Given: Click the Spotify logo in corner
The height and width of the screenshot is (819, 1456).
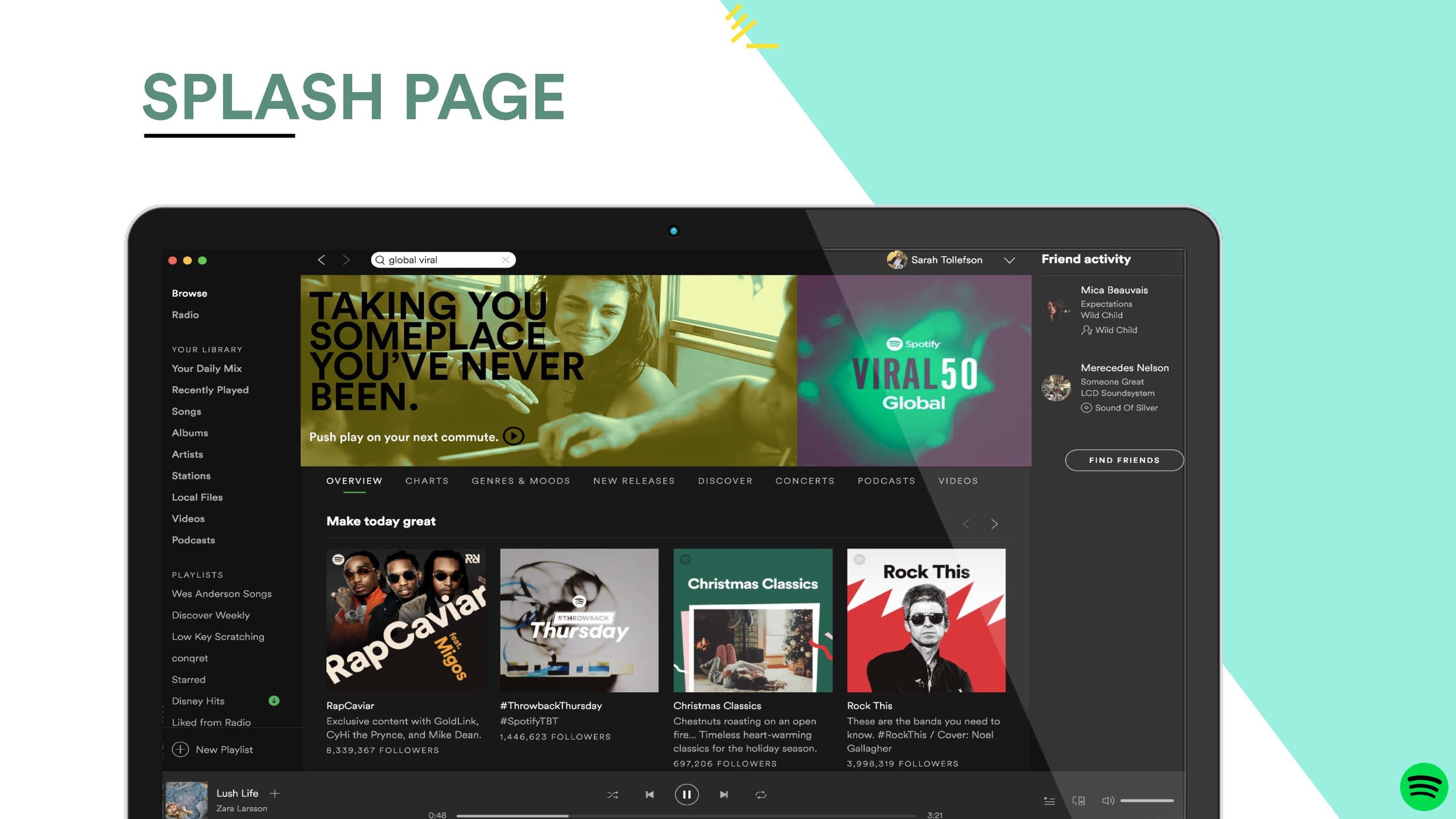Looking at the screenshot, I should (1424, 787).
